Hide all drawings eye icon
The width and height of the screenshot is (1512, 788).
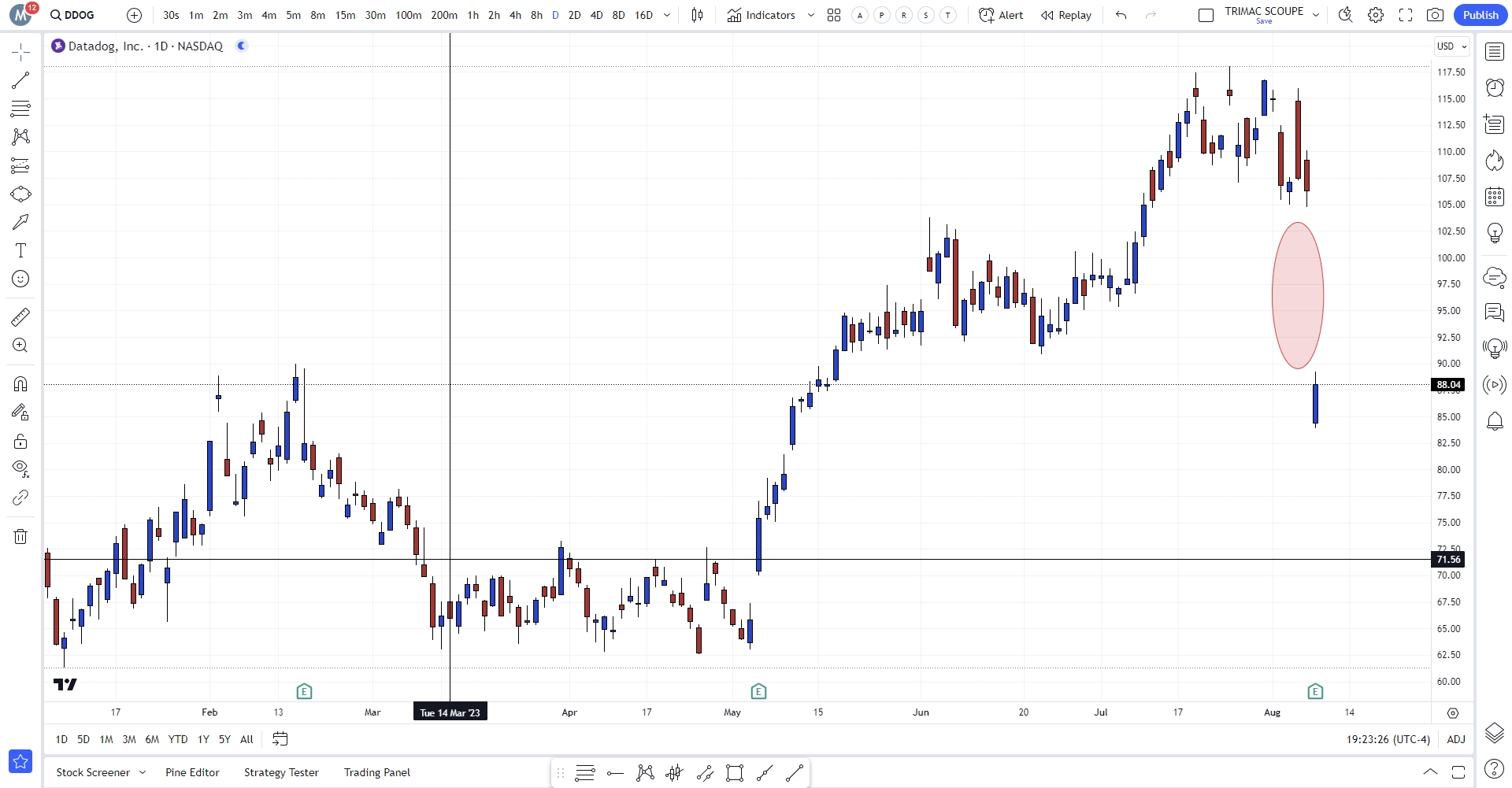(20, 469)
